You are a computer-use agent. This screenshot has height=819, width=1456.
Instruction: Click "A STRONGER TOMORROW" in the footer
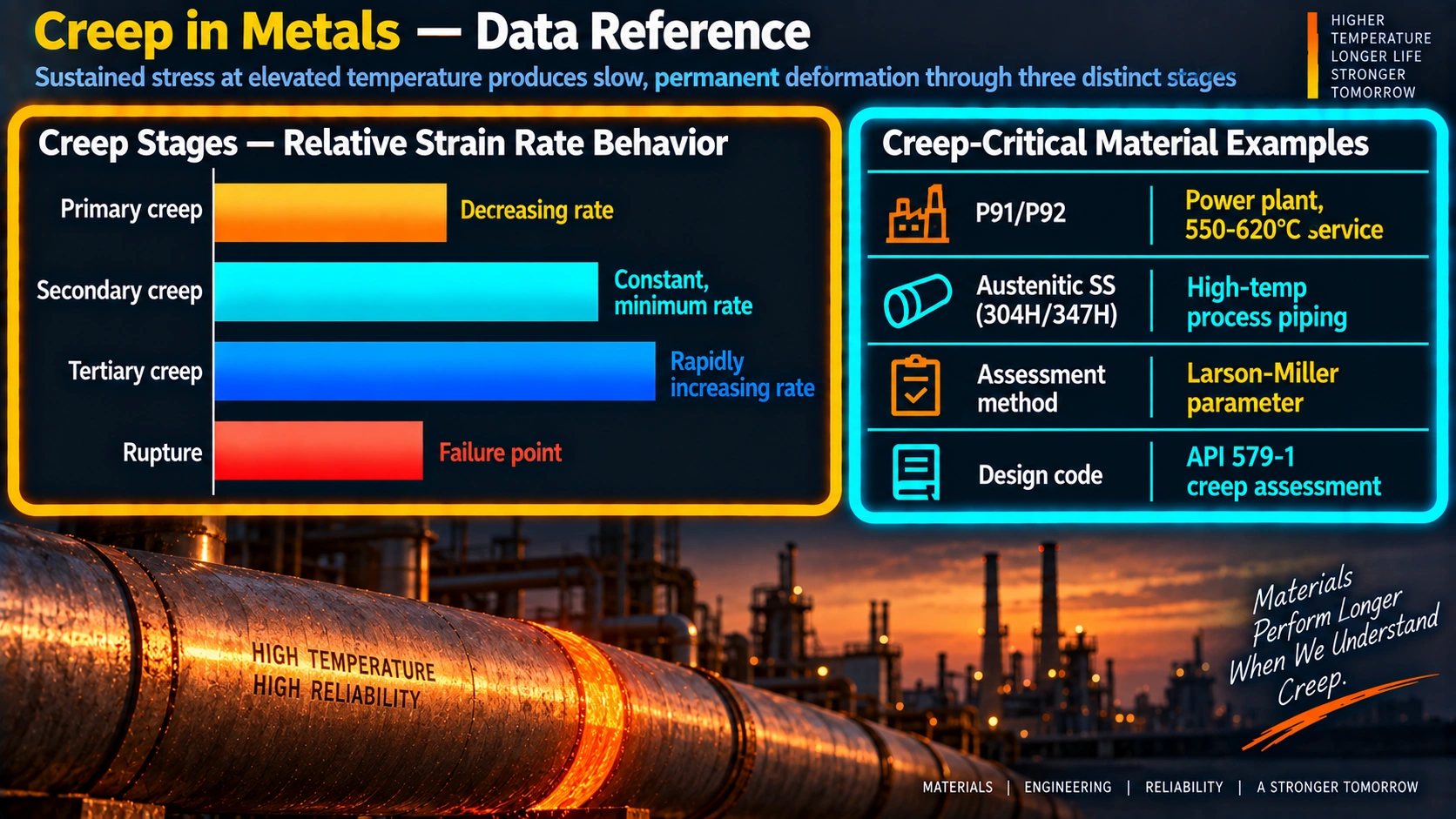(x=1338, y=787)
